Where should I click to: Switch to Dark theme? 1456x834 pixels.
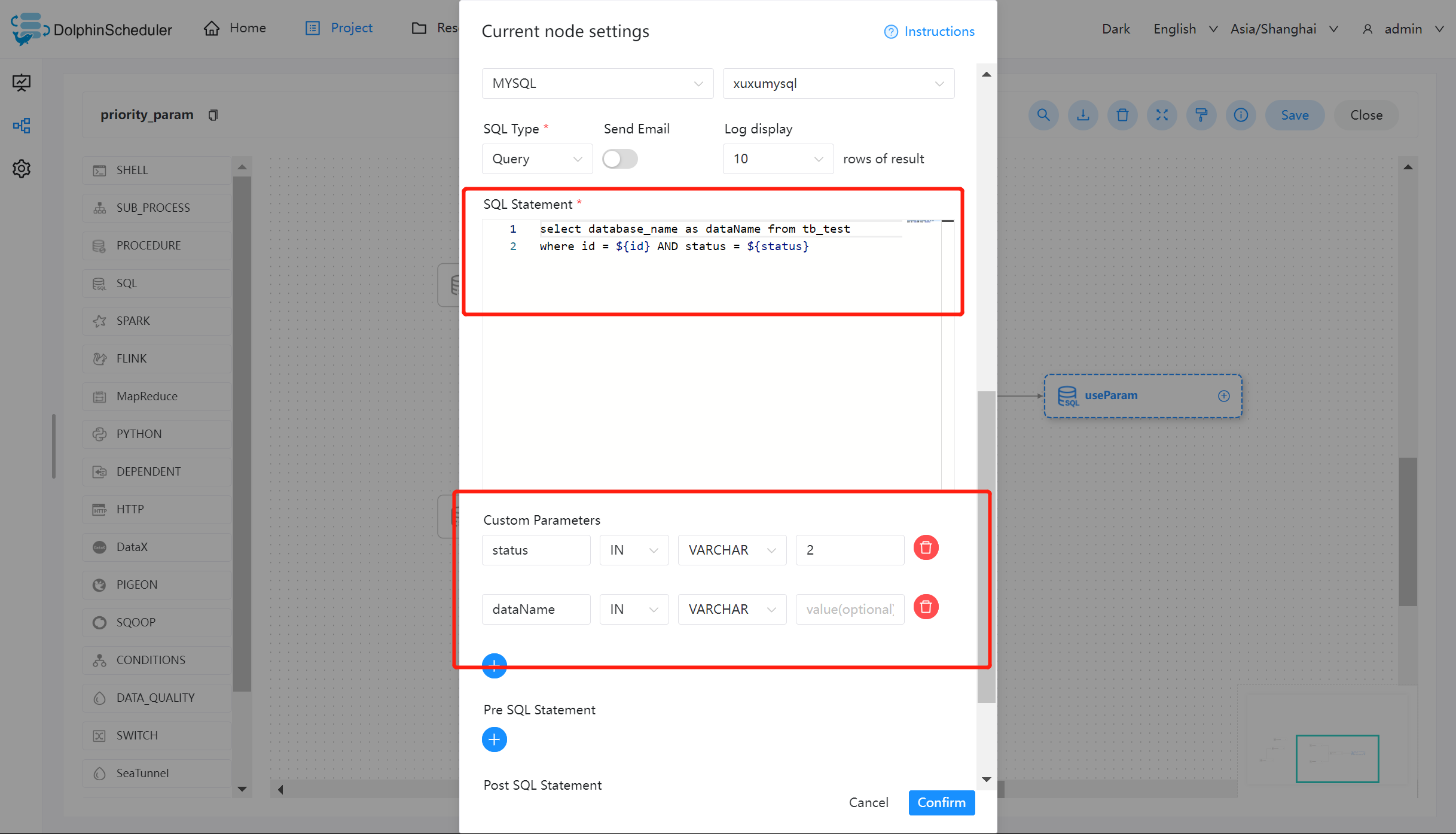(x=1116, y=29)
